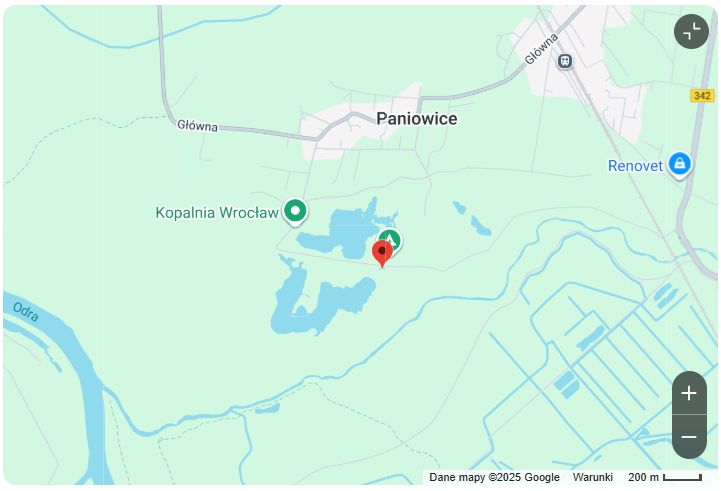Zoom in with the plus button

tap(689, 394)
